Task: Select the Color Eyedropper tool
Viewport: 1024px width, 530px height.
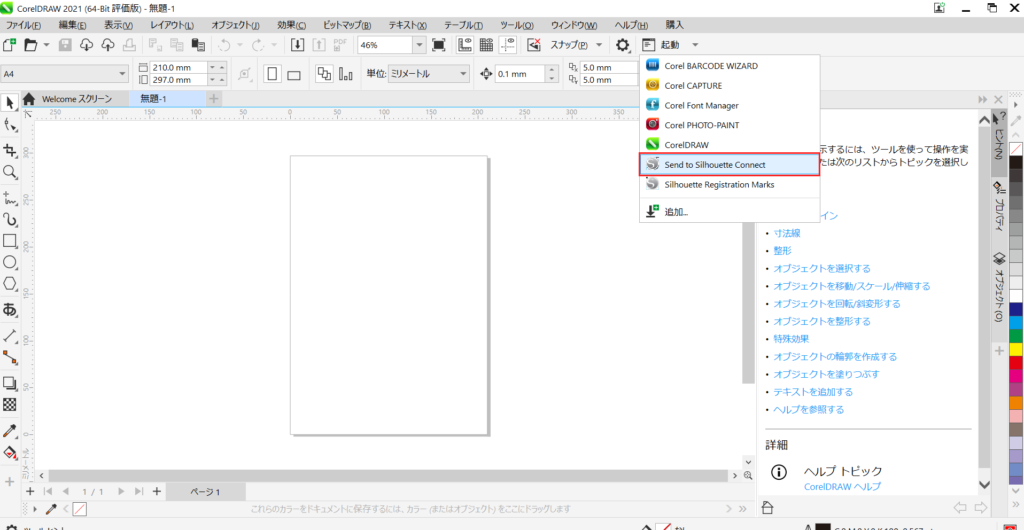Action: point(10,430)
